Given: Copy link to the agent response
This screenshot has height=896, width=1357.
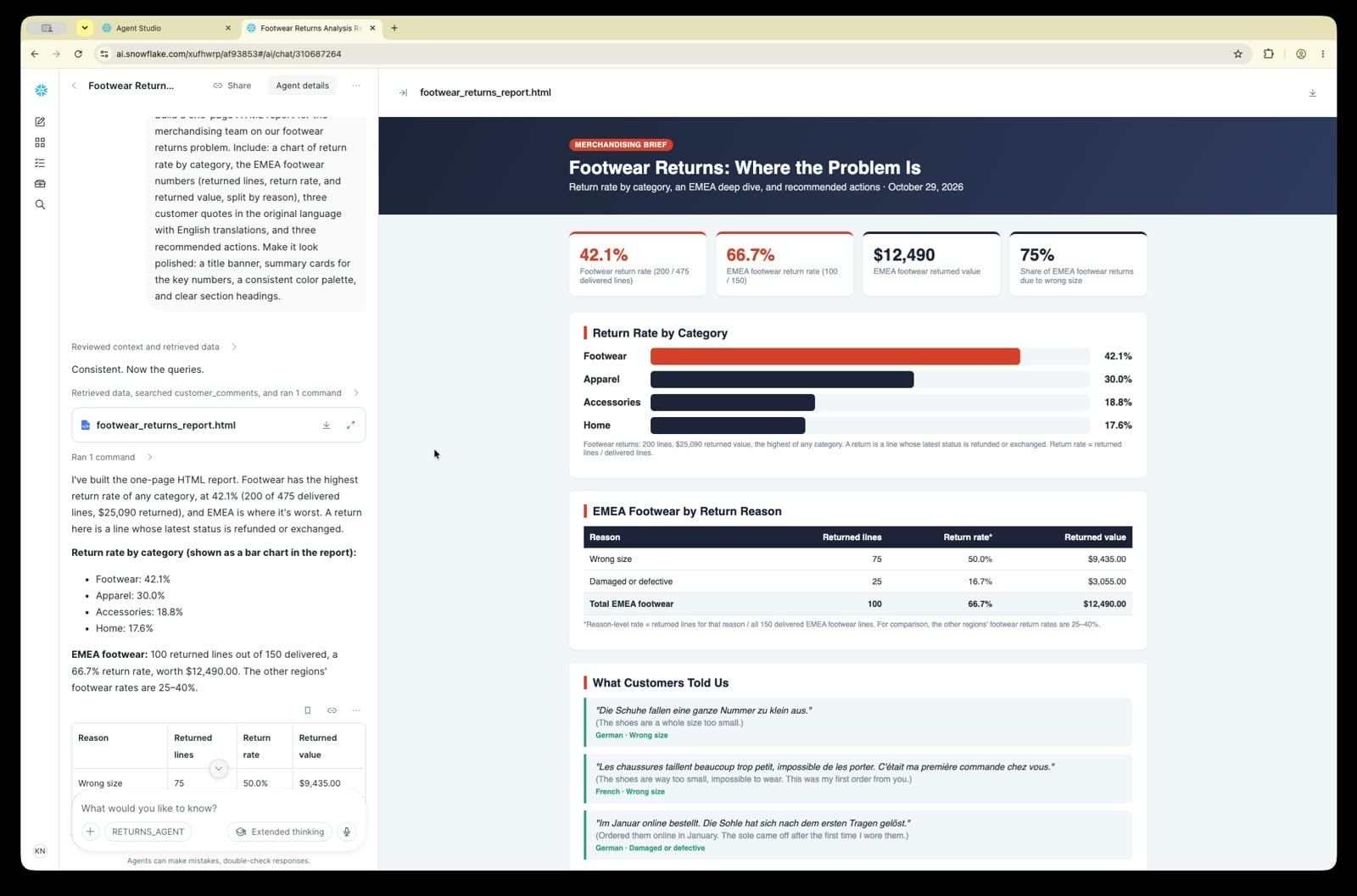Looking at the screenshot, I should (x=332, y=710).
